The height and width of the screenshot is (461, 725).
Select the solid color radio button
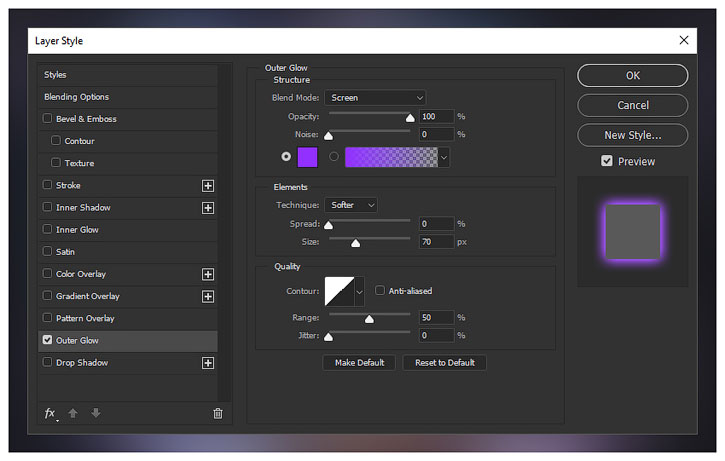pyautogui.click(x=286, y=157)
